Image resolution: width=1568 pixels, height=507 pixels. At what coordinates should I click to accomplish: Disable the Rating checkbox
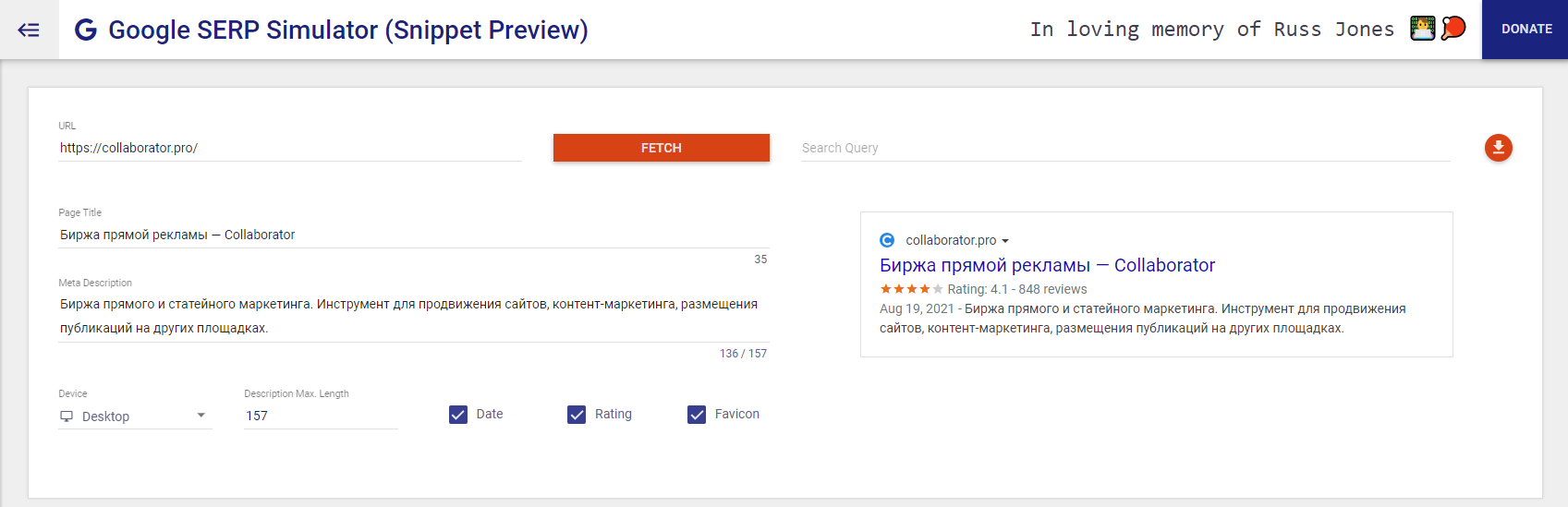(577, 415)
